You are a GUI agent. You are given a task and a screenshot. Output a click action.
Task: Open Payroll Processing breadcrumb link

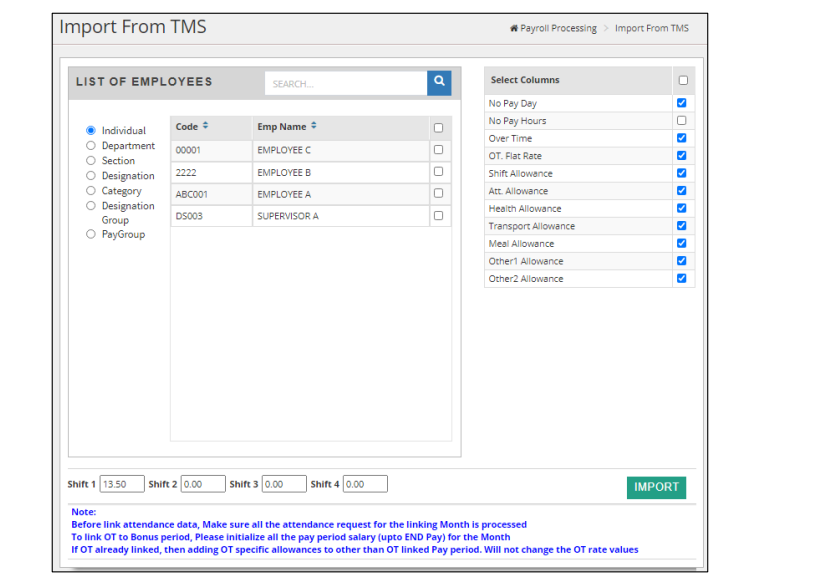point(558,29)
